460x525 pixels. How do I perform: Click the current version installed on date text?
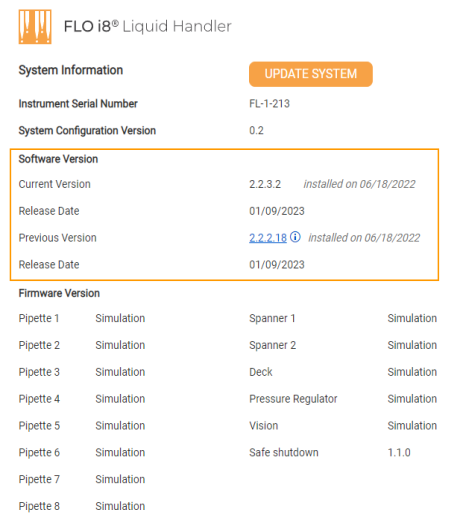pos(359,184)
